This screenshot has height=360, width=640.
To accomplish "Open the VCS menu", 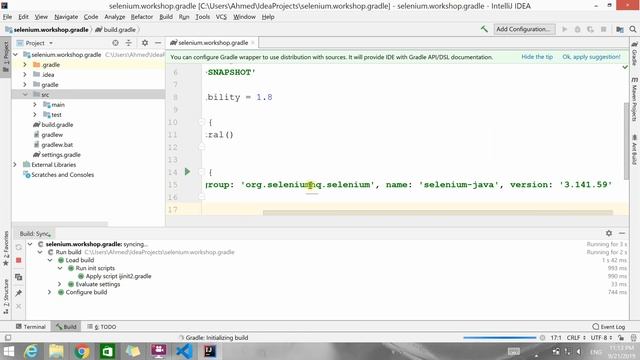I will coord(221,17).
